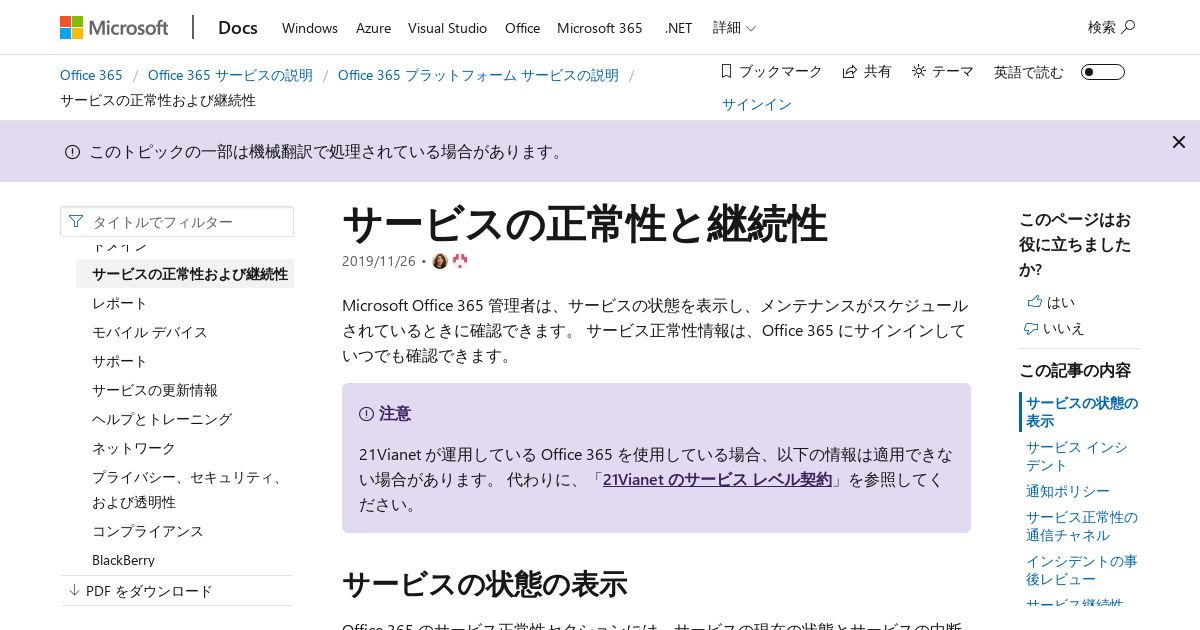Open the Azure menu item
1200x630 pixels.
click(x=373, y=28)
